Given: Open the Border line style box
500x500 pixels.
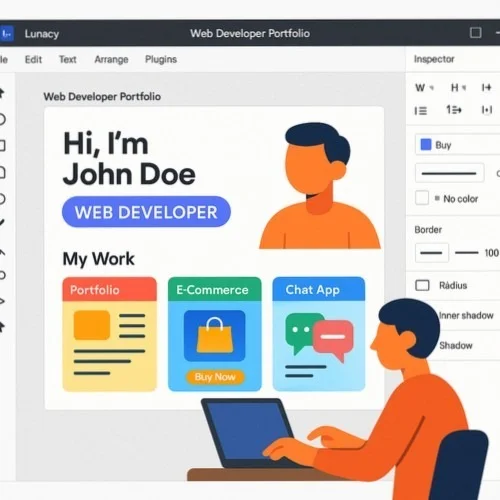Looking at the screenshot, I should pos(432,253).
